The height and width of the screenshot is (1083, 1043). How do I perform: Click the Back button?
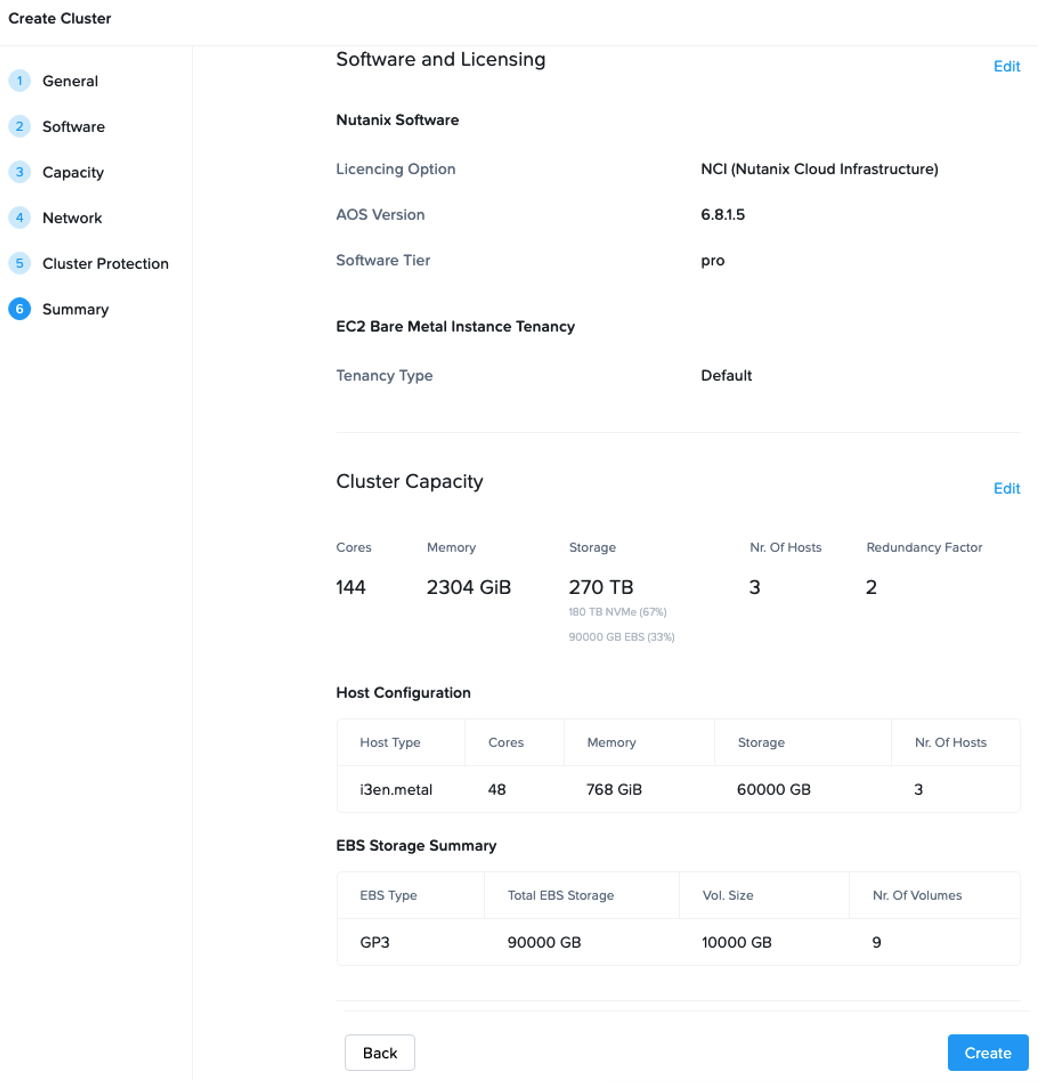(380, 1053)
